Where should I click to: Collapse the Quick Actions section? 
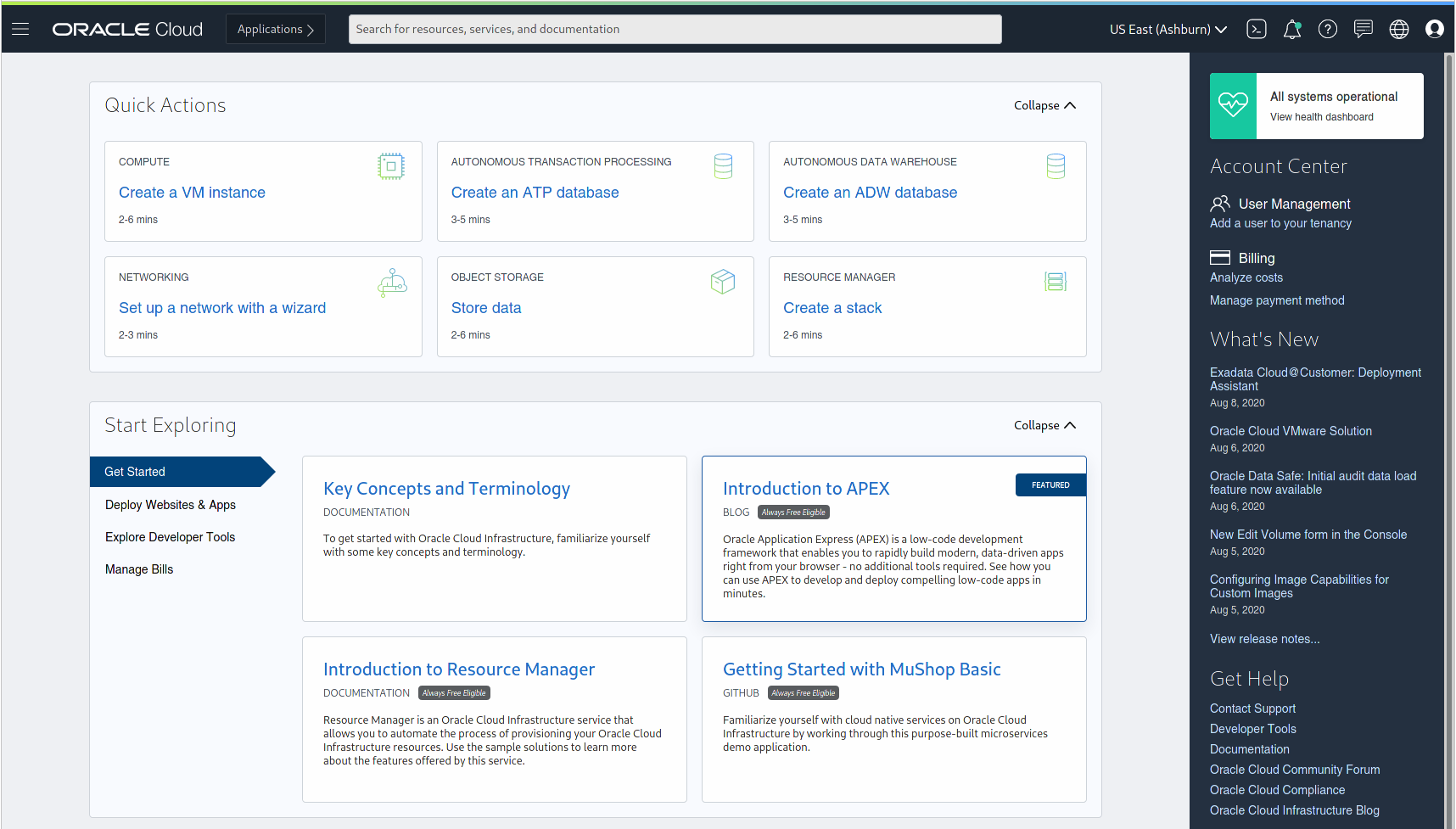click(x=1044, y=105)
